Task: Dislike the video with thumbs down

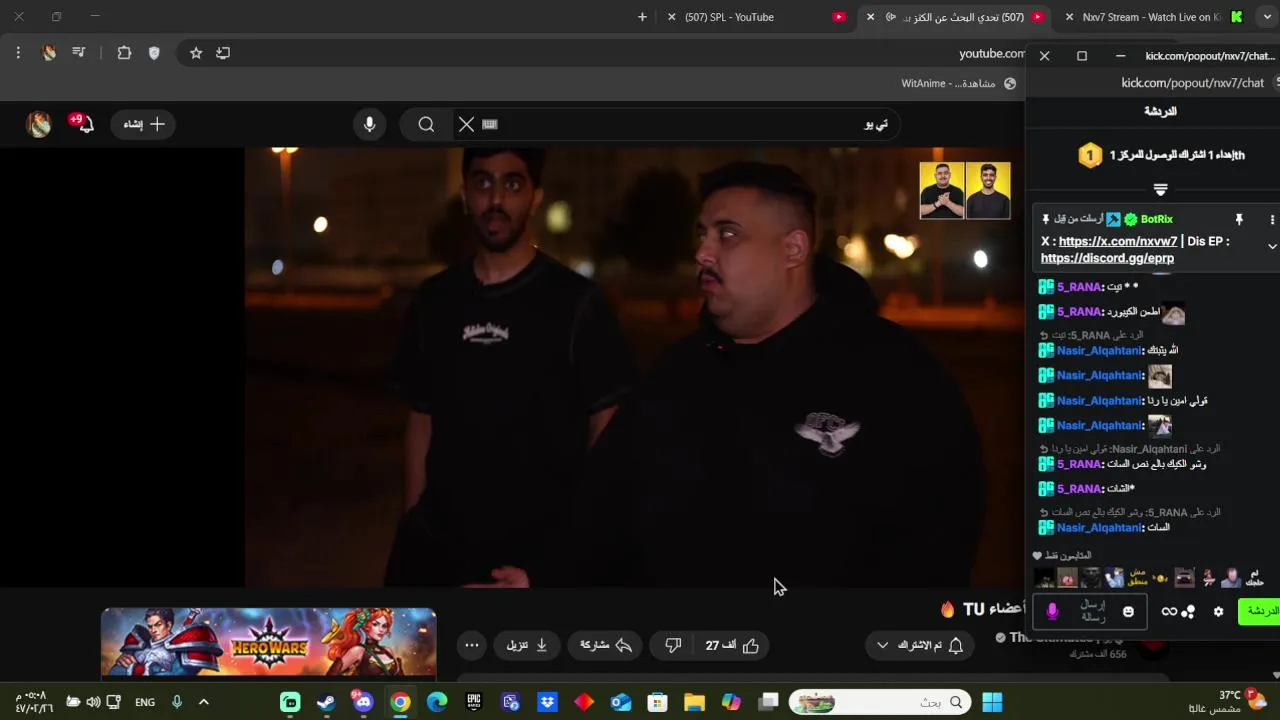Action: (x=673, y=645)
